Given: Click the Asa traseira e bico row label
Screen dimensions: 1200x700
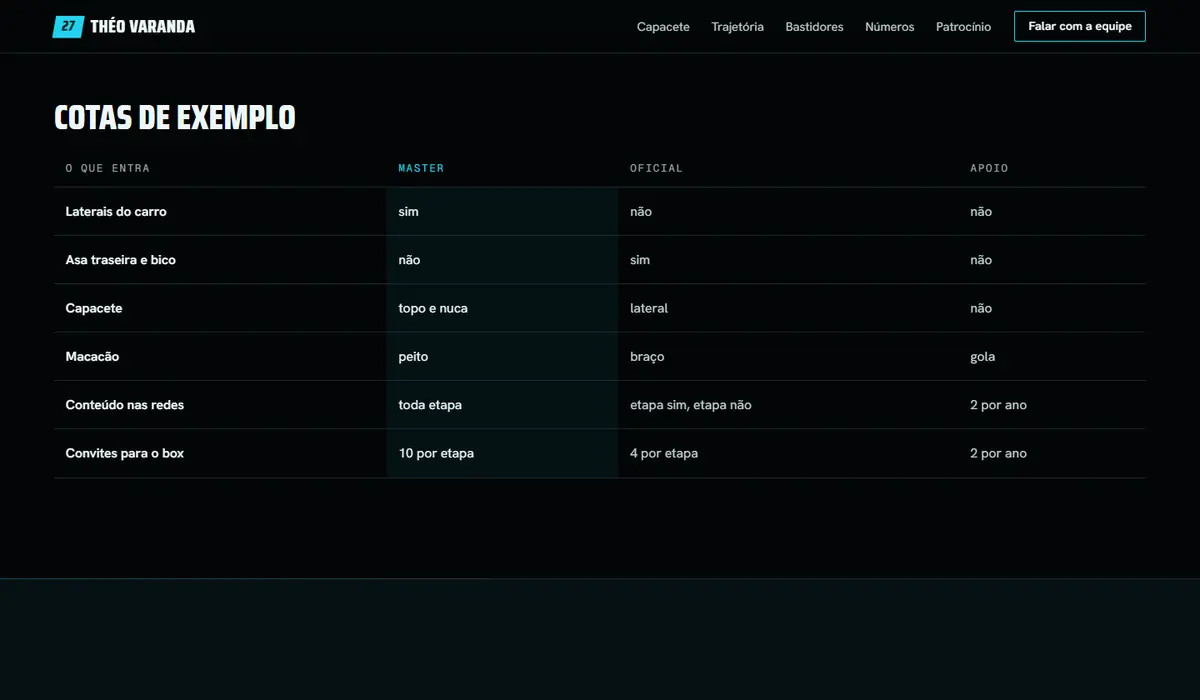Looking at the screenshot, I should coord(121,260).
